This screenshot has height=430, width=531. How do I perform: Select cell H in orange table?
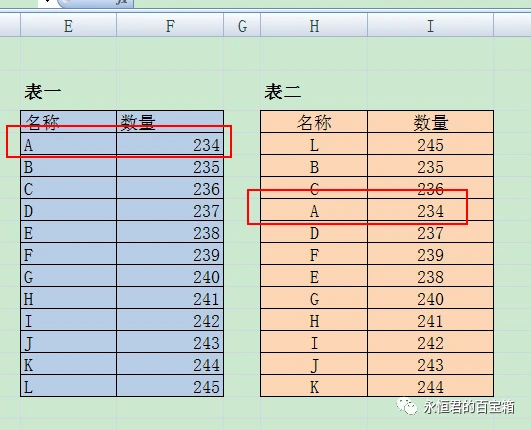click(314, 320)
